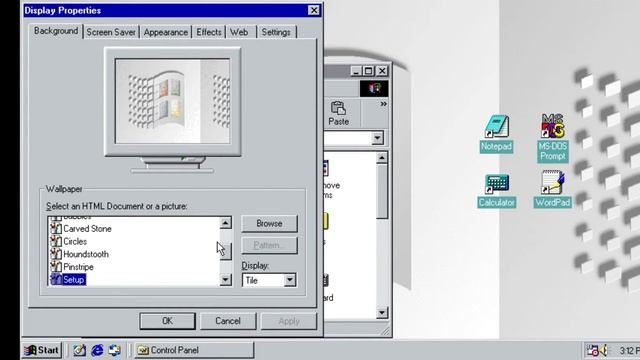The width and height of the screenshot is (640, 360).
Task: Close the Display Properties dialog
Action: [x=313, y=10]
